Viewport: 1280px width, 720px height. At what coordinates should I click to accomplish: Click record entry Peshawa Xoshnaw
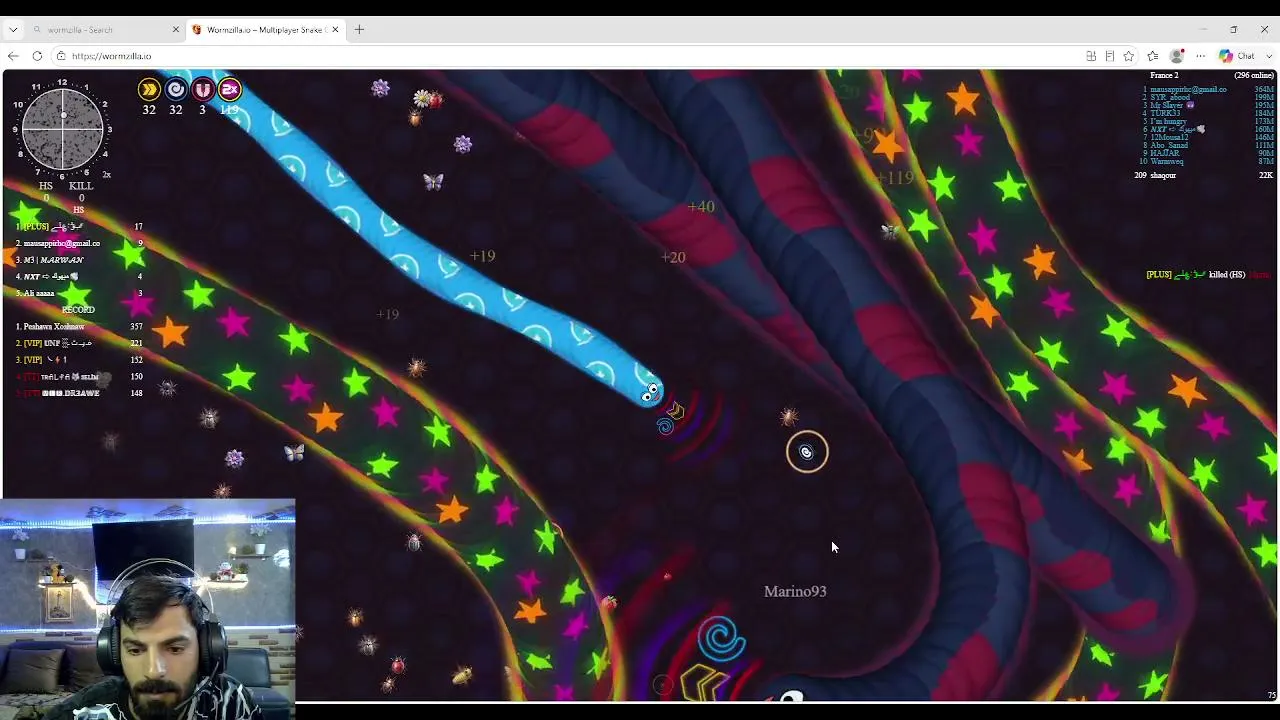54,327
